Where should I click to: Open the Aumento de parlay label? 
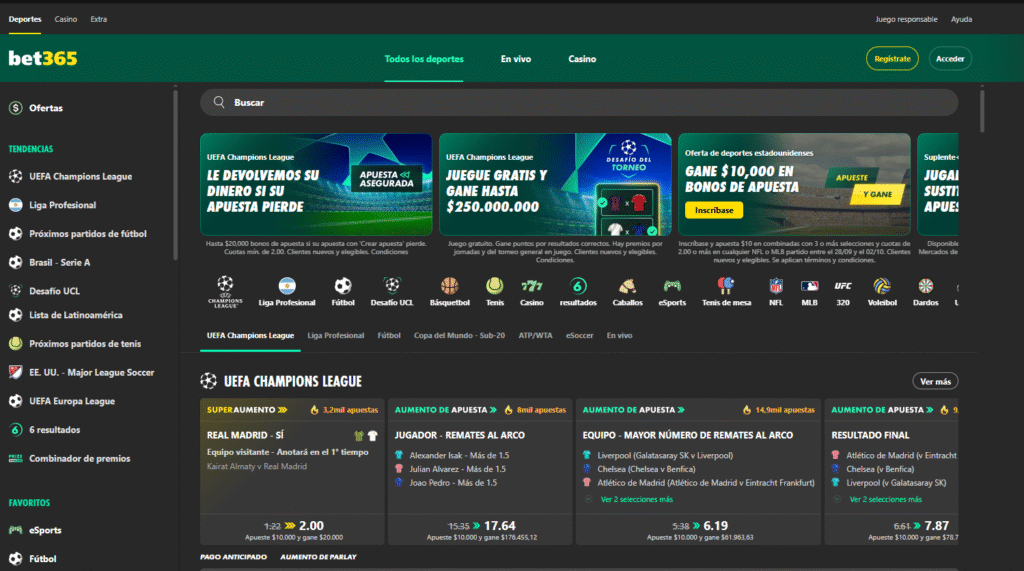[318, 557]
